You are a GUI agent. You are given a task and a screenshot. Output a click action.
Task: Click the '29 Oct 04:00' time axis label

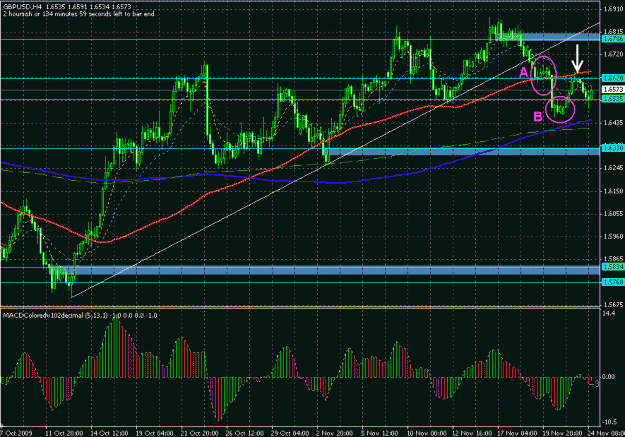tap(290, 433)
